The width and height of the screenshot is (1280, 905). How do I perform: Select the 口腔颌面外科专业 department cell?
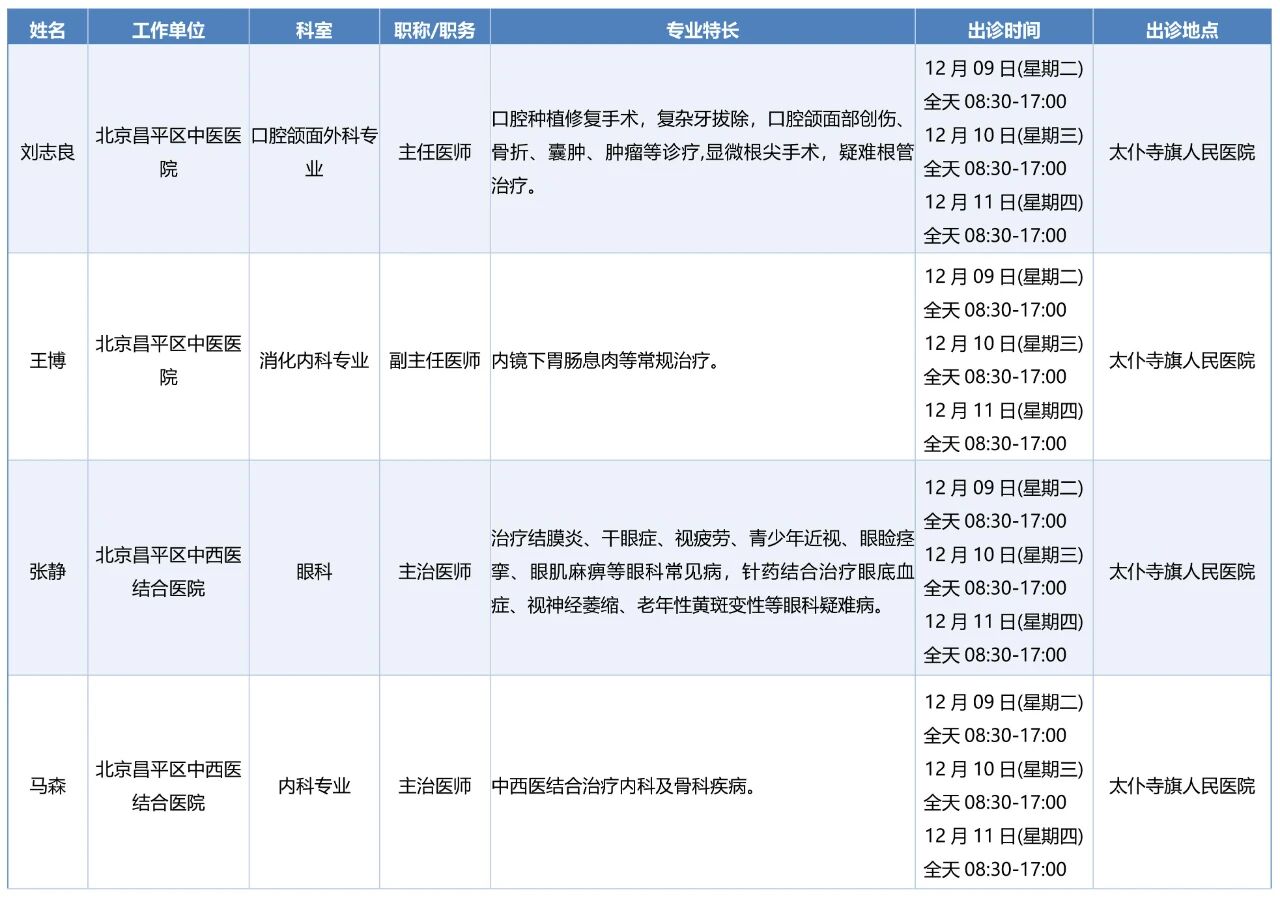point(314,153)
